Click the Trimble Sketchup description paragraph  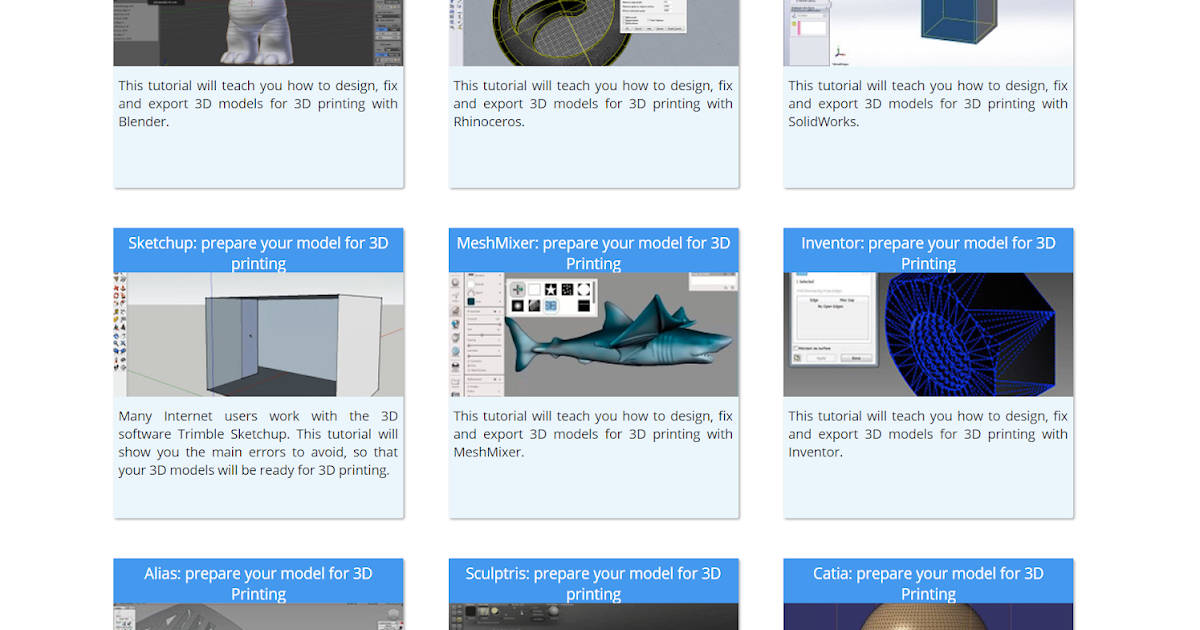tap(258, 443)
